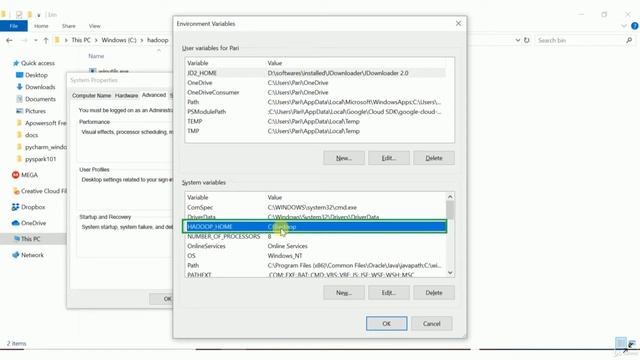Screen dimensions: 640x360
Task: Open Pictures in navigation pane
Action: point(31,111)
